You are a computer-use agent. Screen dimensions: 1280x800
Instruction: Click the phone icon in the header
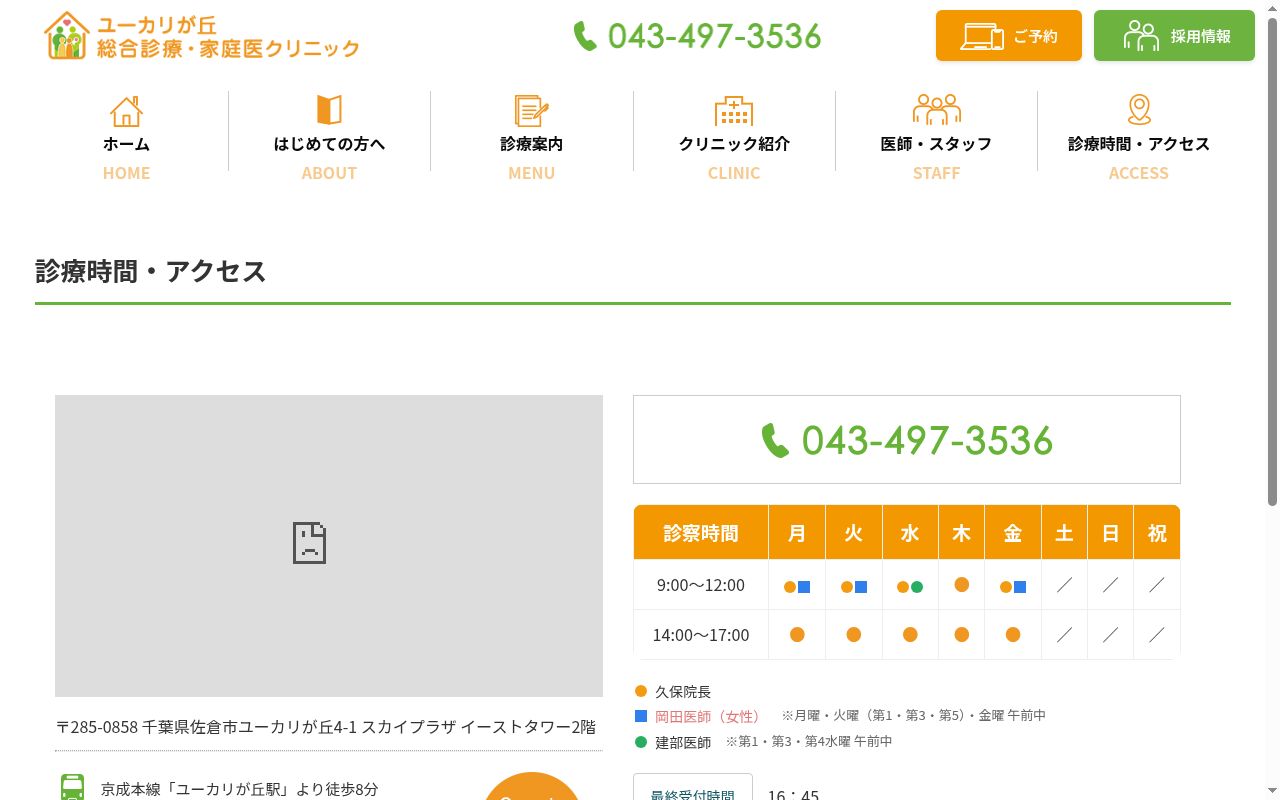point(585,36)
